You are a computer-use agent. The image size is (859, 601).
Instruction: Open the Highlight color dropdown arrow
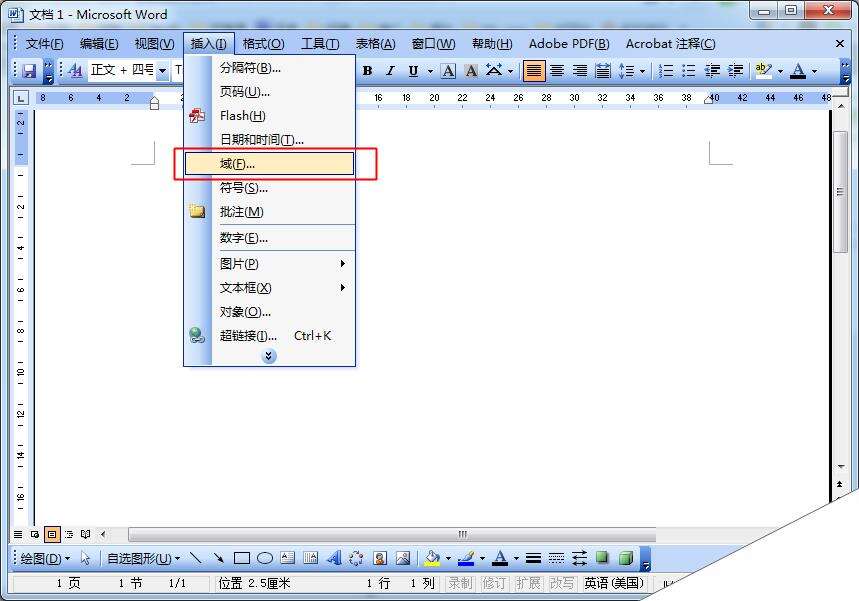[780, 71]
